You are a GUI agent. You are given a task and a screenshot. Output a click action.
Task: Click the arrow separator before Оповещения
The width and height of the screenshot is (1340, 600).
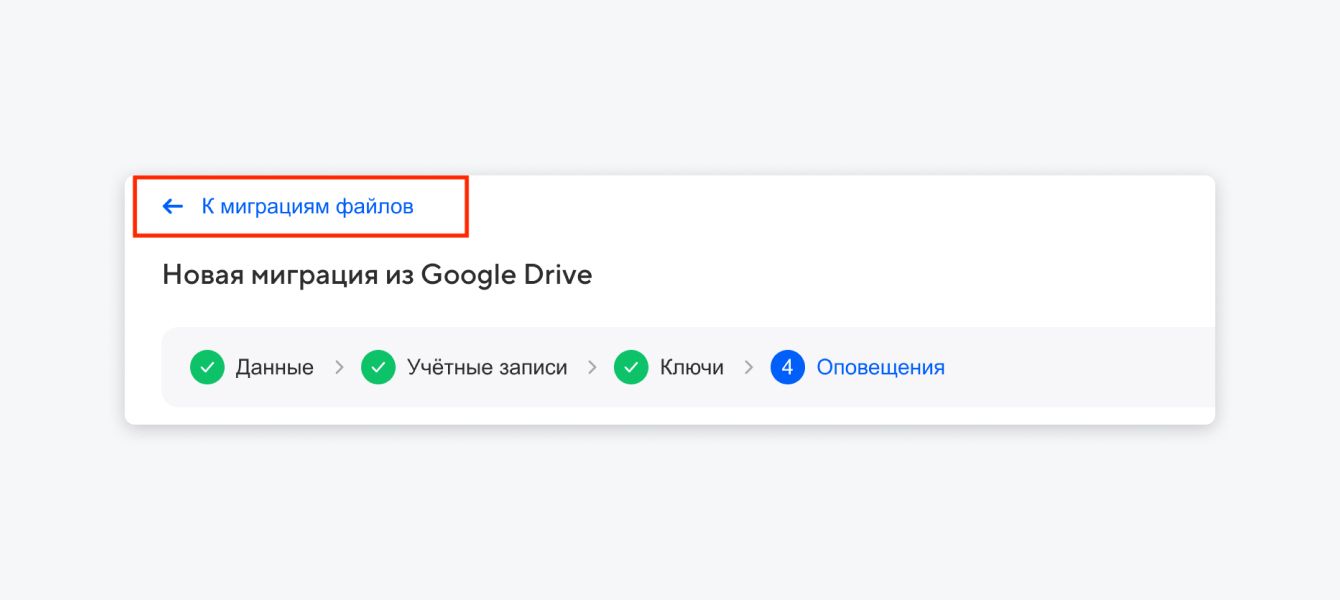click(x=748, y=367)
